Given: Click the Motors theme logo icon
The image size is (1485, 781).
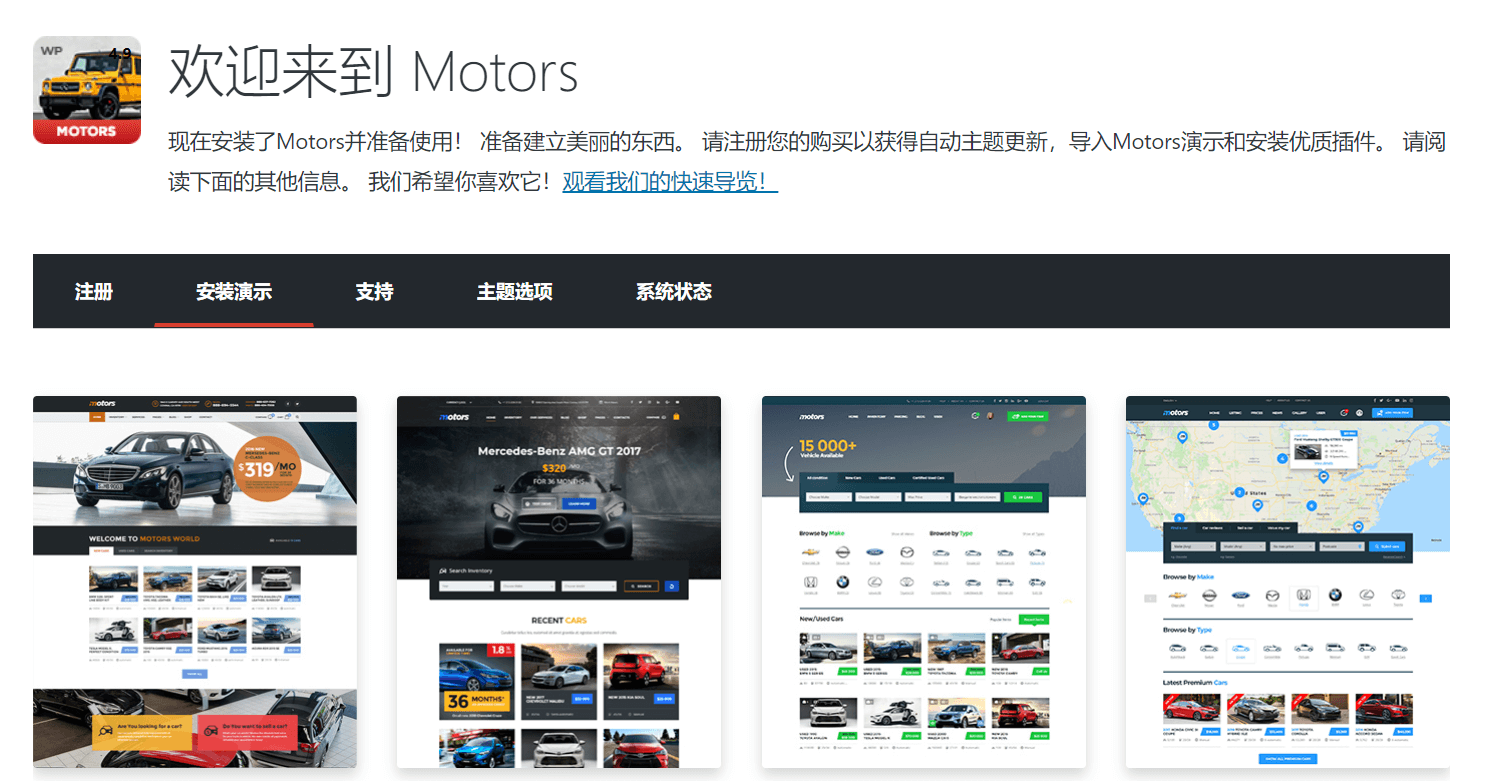Looking at the screenshot, I should (87, 90).
